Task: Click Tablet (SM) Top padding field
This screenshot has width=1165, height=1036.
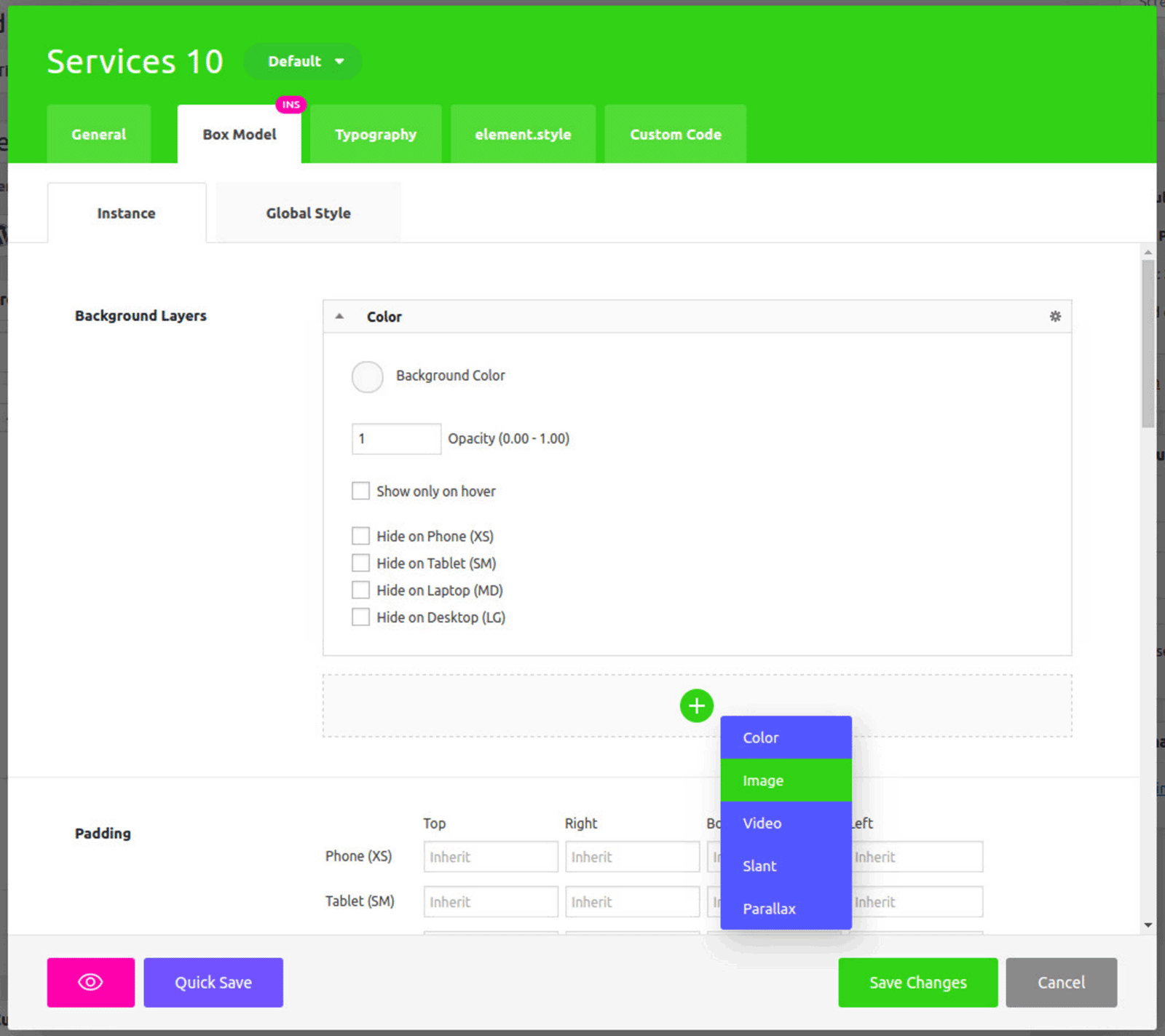Action: point(491,901)
